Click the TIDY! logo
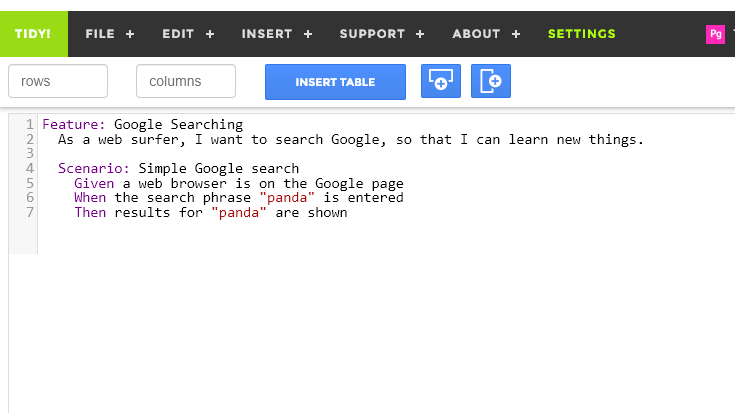This screenshot has height=413, width=735. click(33, 34)
